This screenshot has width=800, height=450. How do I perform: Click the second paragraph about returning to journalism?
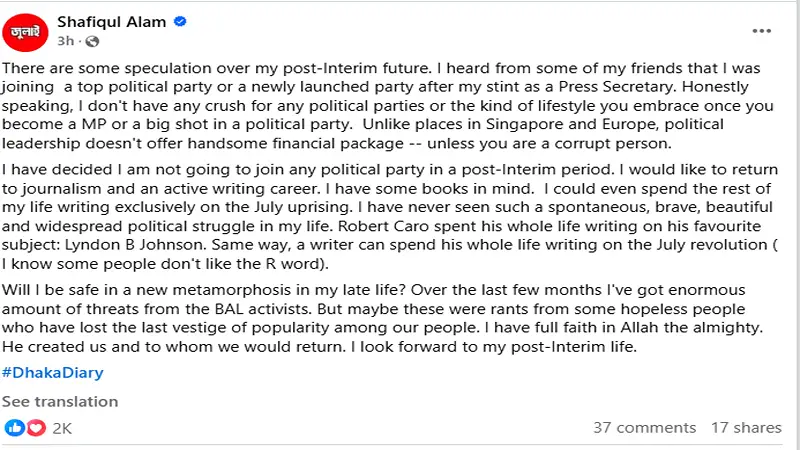[390, 216]
